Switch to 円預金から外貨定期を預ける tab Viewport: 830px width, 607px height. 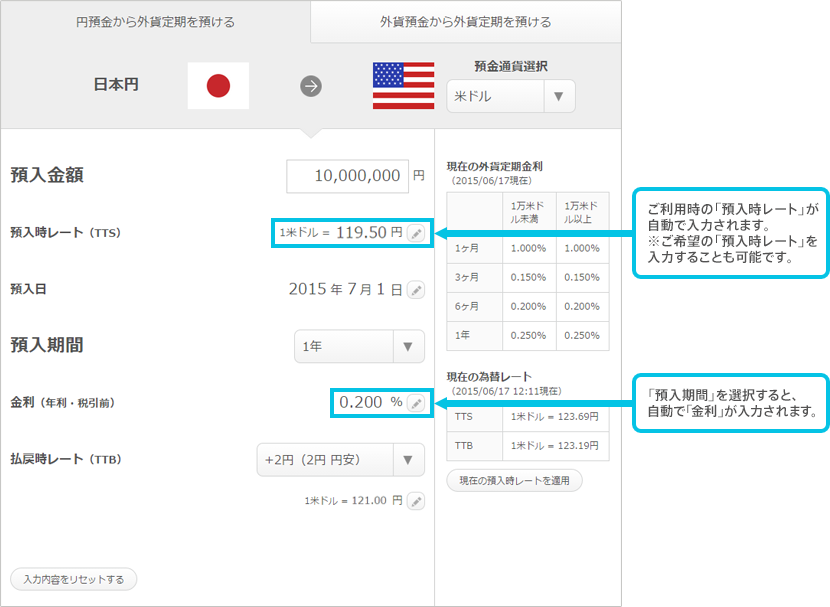[156, 21]
